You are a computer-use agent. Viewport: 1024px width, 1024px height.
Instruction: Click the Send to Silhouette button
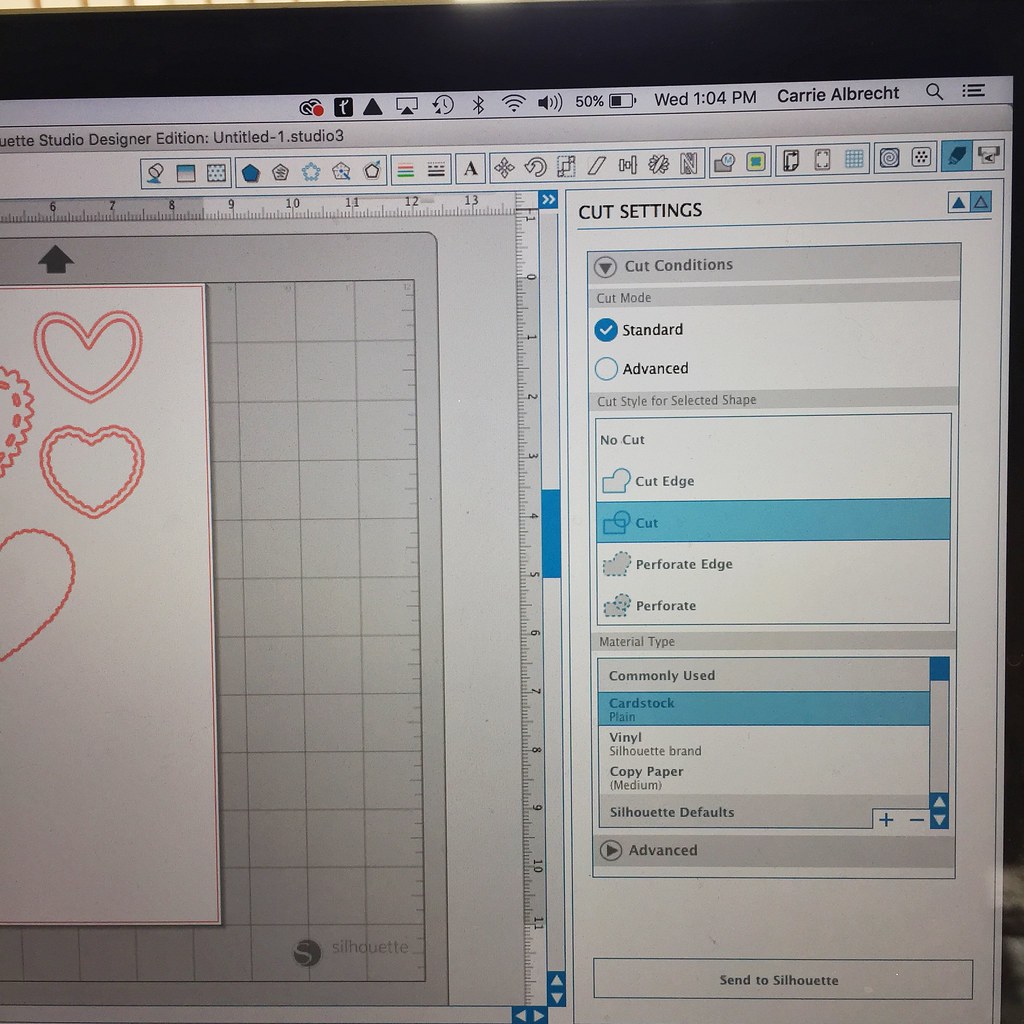[782, 979]
